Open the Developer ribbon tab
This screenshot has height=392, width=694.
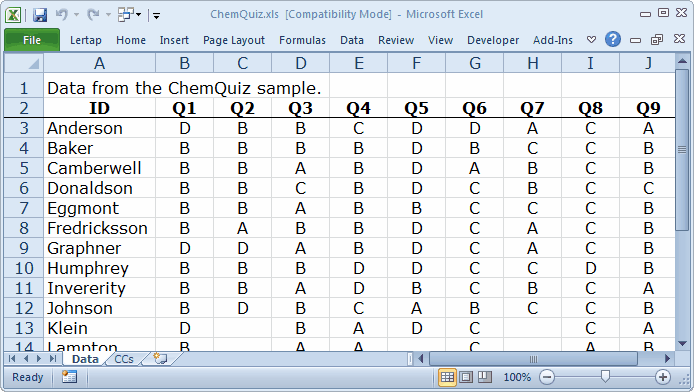point(493,40)
